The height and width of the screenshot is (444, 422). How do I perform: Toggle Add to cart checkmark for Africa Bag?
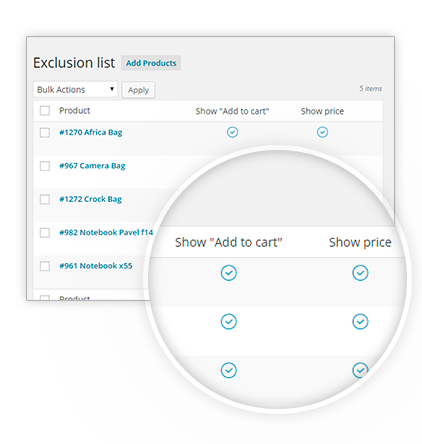coord(232,132)
